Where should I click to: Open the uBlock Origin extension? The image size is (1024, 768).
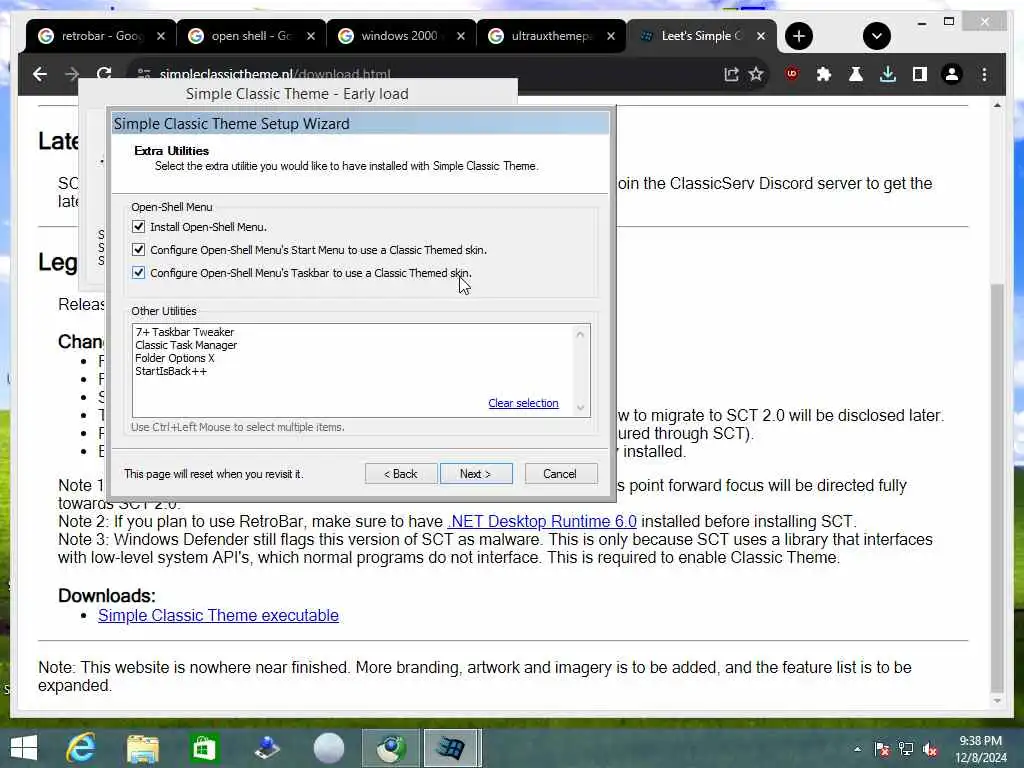[792, 74]
